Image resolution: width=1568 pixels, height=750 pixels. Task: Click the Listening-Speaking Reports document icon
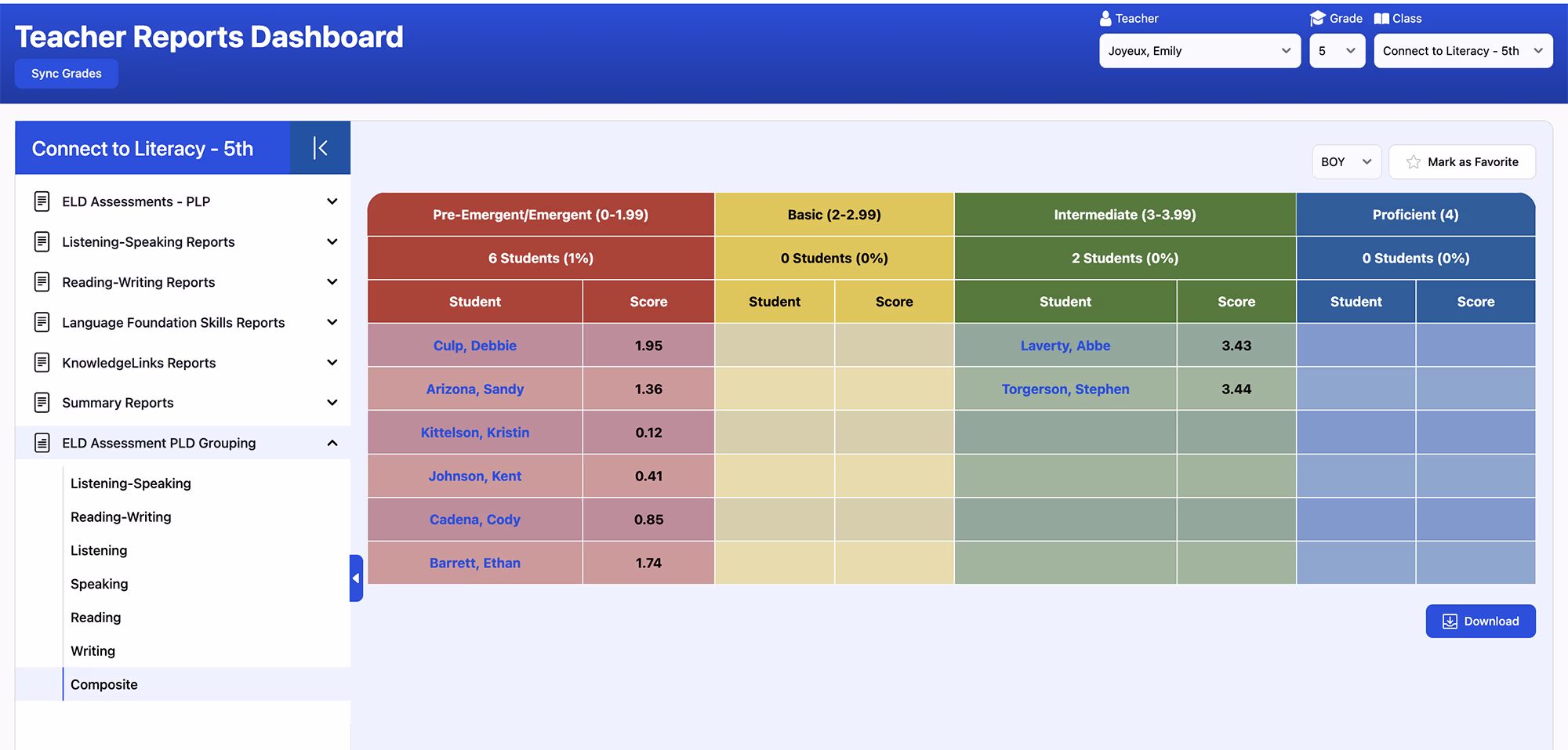click(x=42, y=241)
